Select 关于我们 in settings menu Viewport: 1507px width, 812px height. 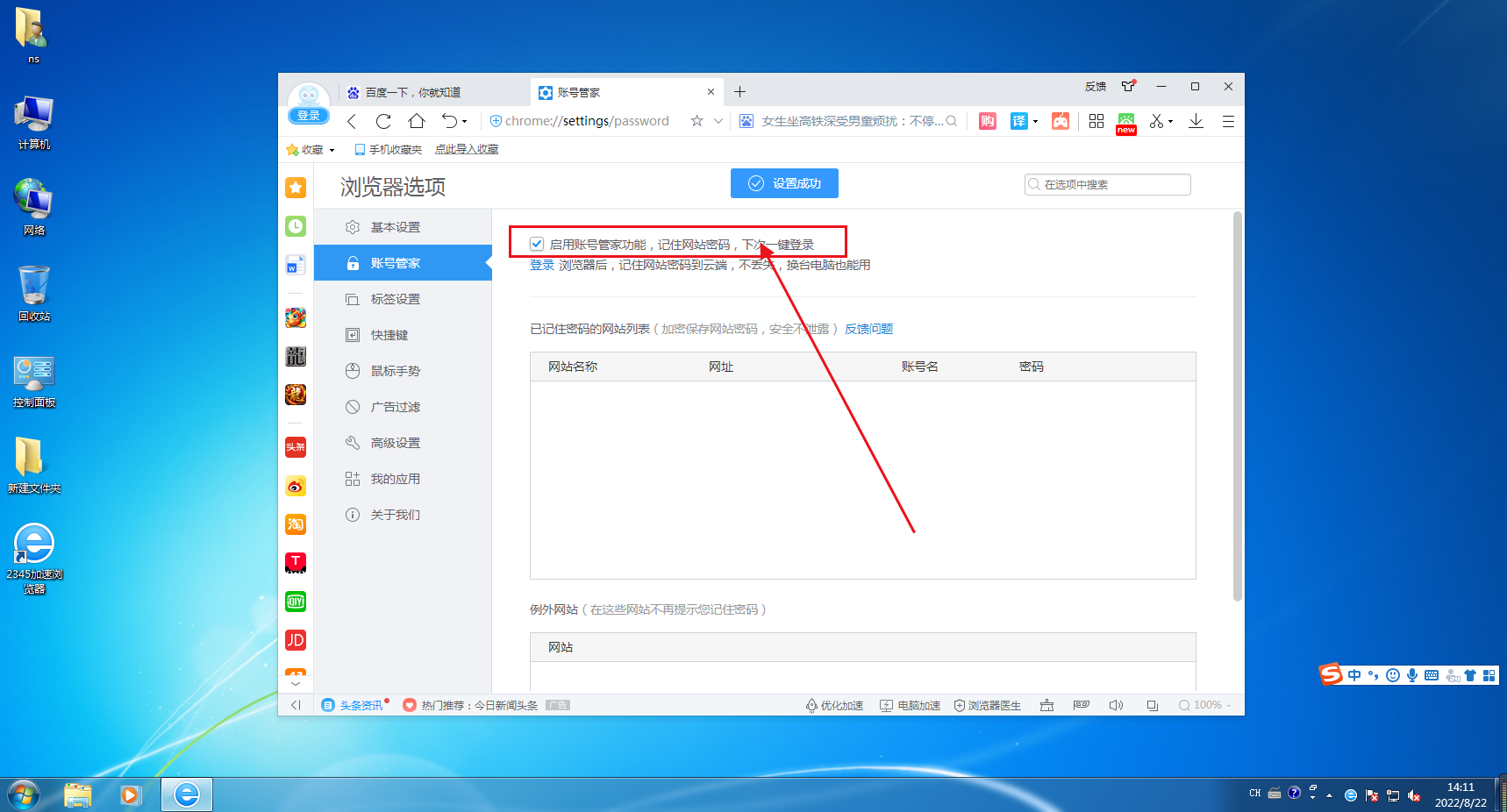pyautogui.click(x=403, y=515)
